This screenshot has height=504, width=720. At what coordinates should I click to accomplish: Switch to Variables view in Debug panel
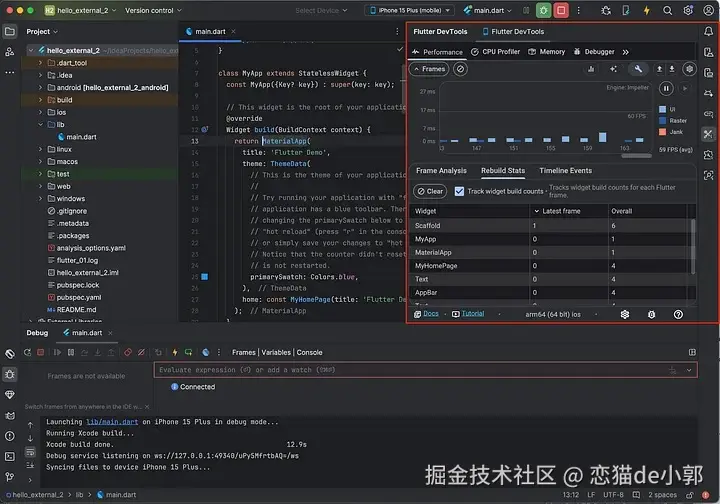click(276, 352)
